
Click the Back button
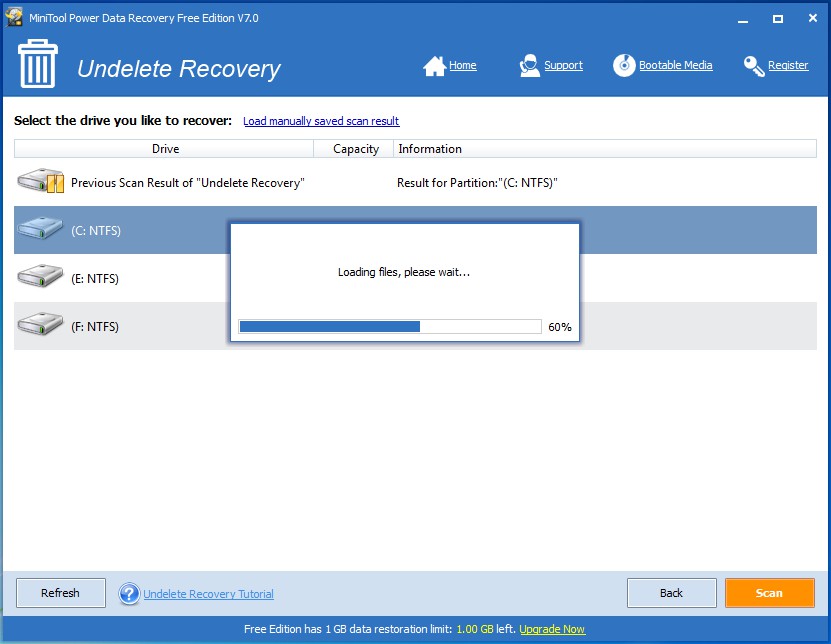[671, 593]
